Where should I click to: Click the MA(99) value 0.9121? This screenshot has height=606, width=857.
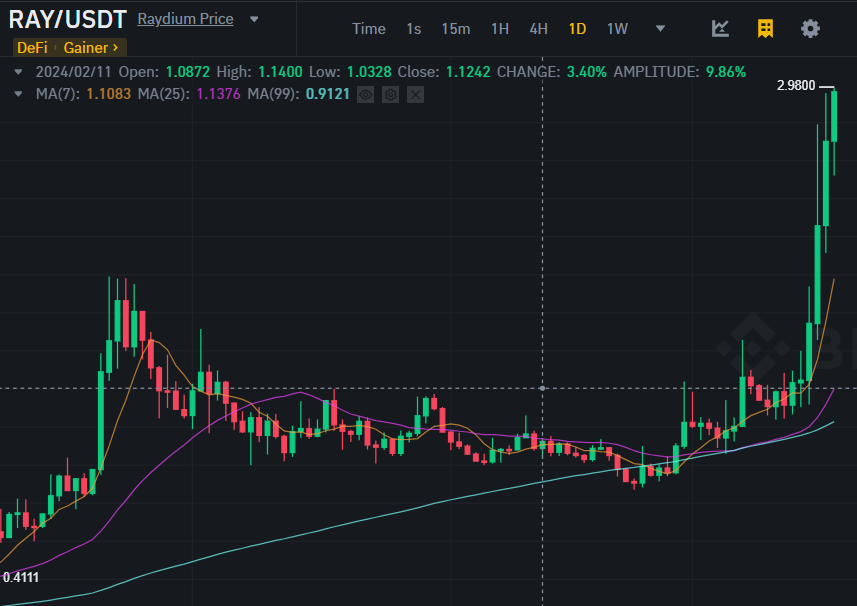[327, 94]
